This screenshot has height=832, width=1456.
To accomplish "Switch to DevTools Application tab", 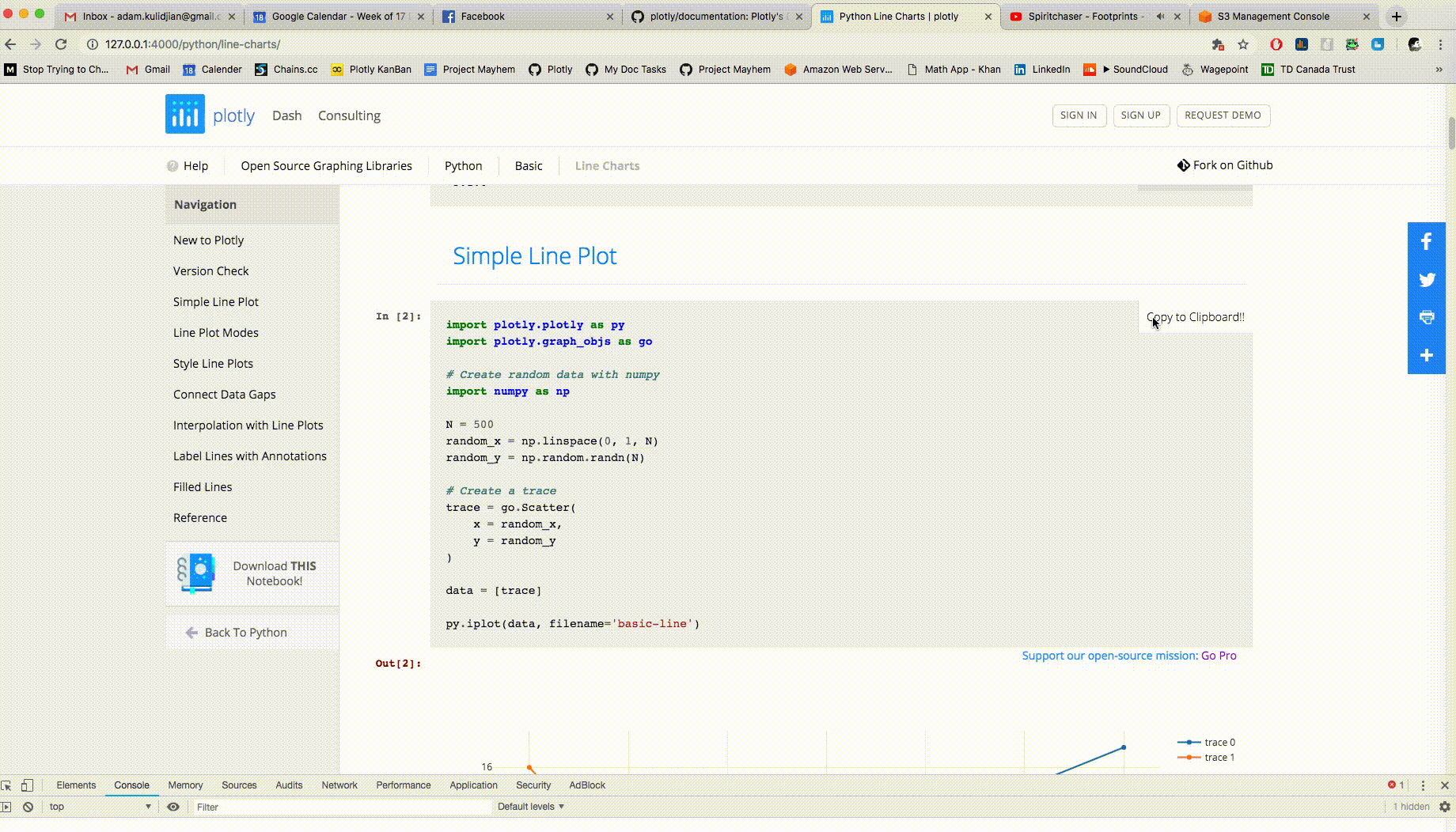I will tap(474, 785).
